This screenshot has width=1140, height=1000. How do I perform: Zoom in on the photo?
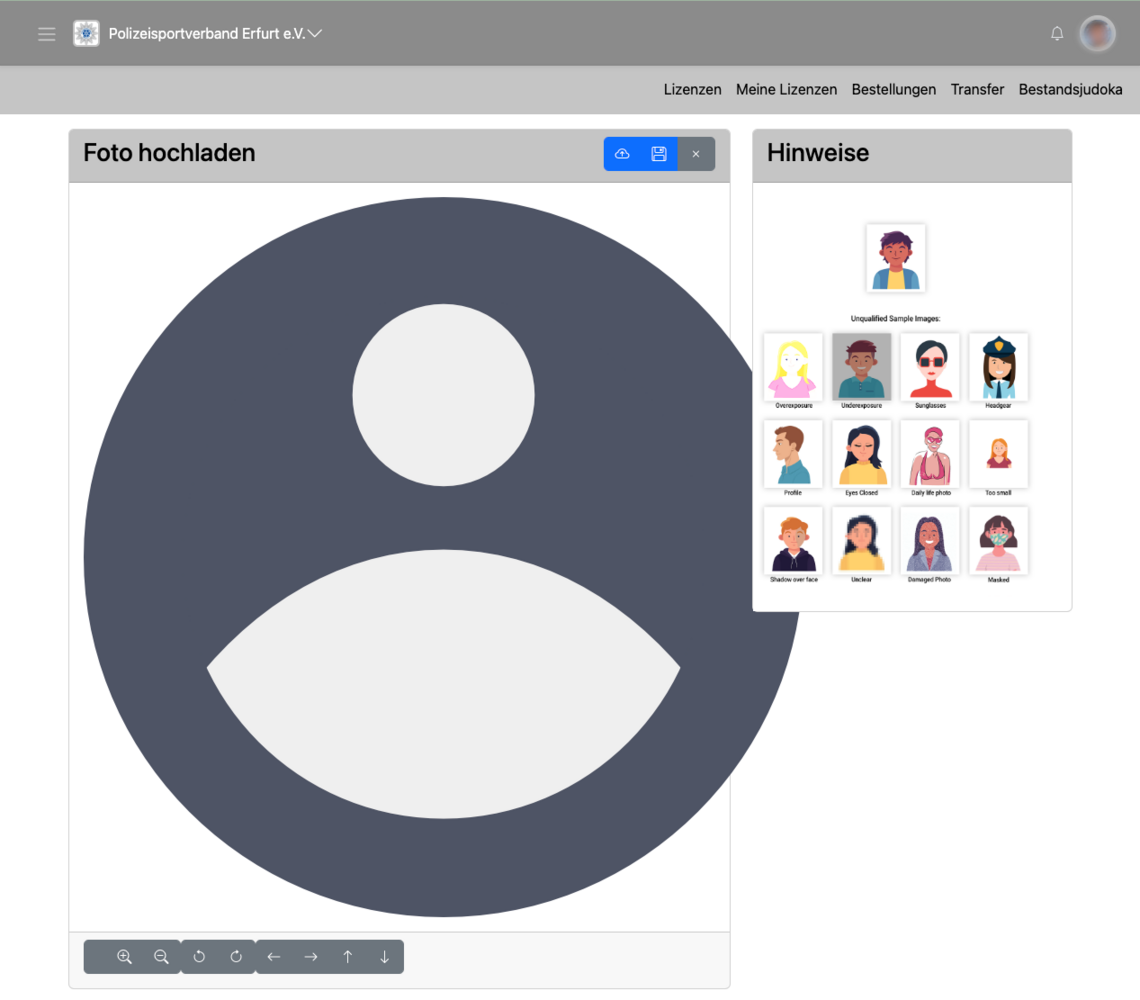(124, 957)
